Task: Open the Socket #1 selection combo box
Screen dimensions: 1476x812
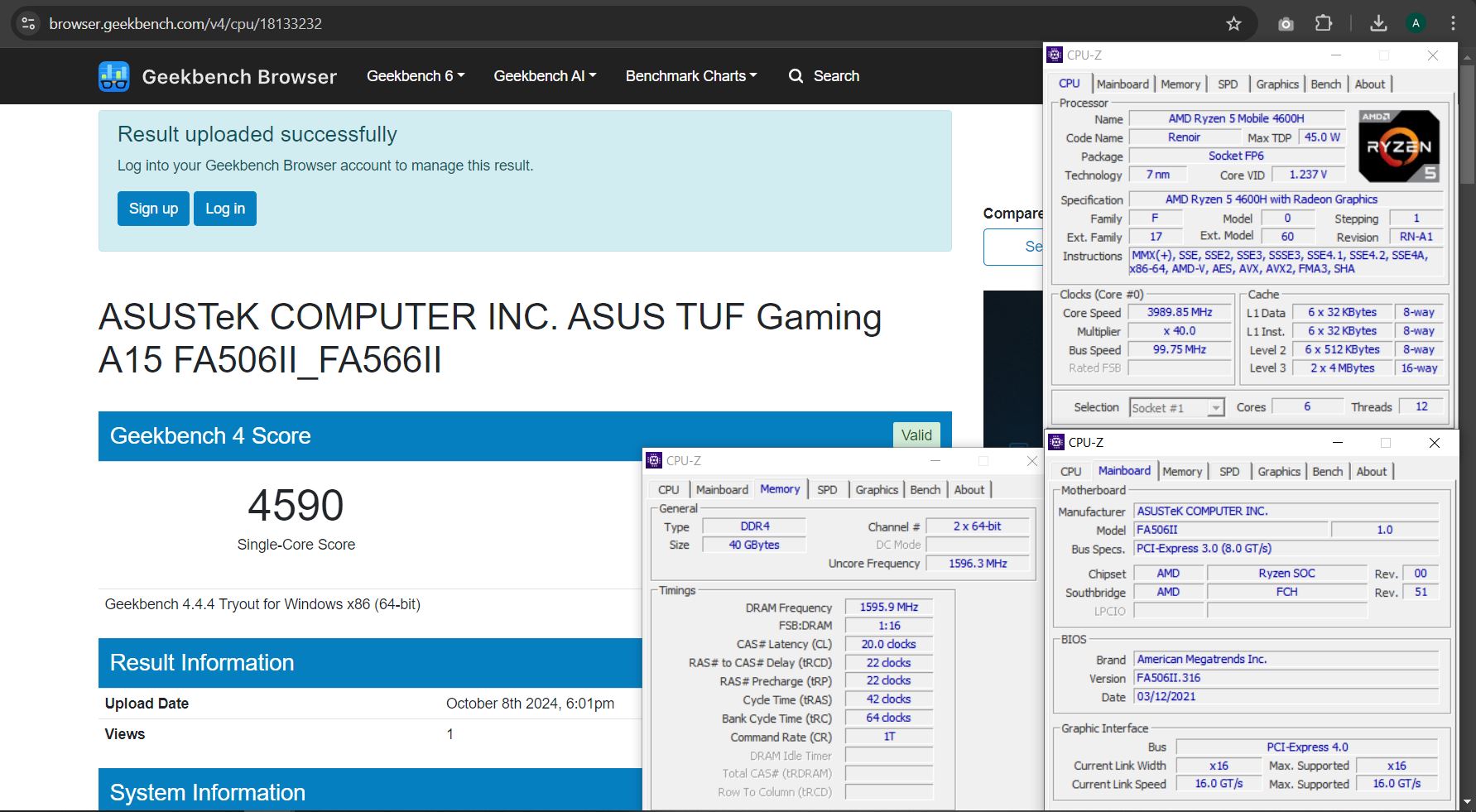Action: pyautogui.click(x=1176, y=408)
